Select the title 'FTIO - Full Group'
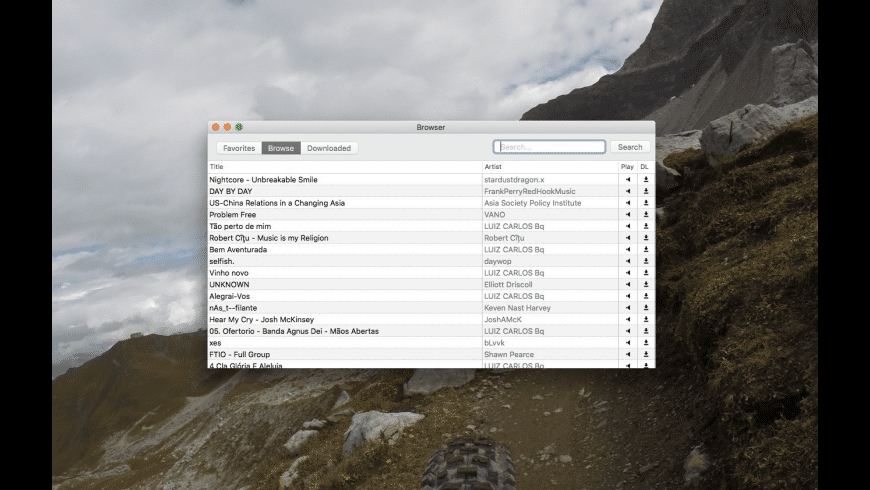Viewport: 870px width, 490px height. pos(240,354)
